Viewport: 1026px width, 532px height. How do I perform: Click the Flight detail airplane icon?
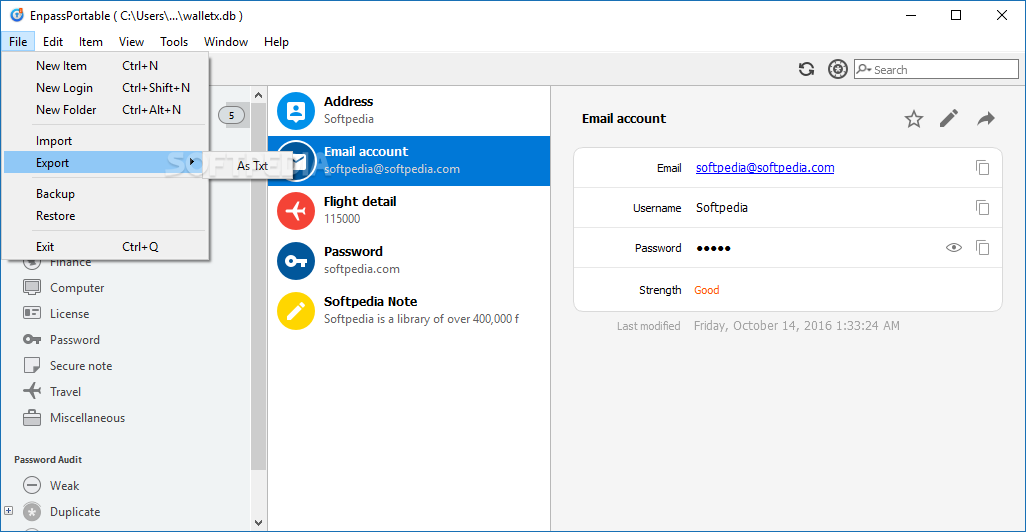click(296, 211)
